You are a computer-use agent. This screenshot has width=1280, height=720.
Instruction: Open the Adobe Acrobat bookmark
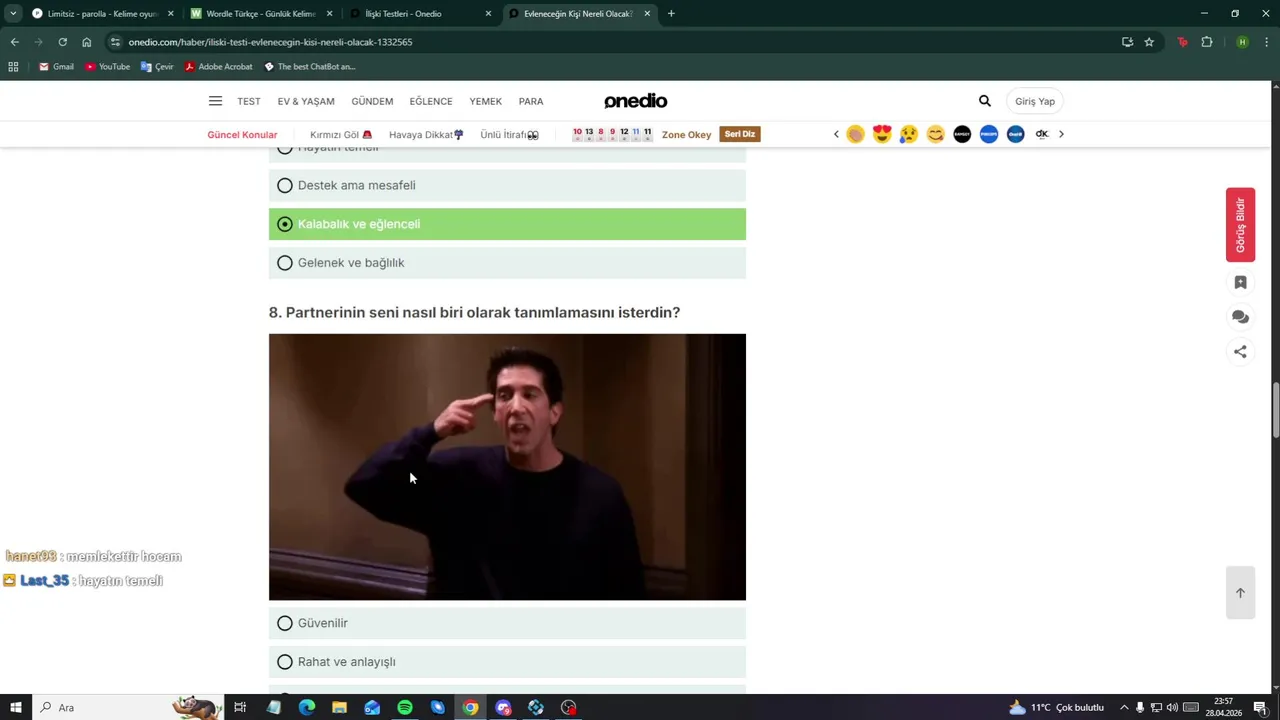tap(218, 67)
